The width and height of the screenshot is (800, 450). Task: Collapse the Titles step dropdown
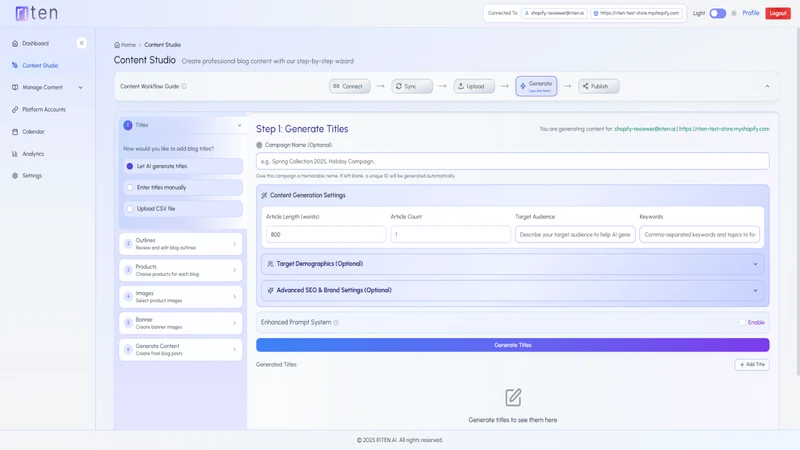pos(239,125)
